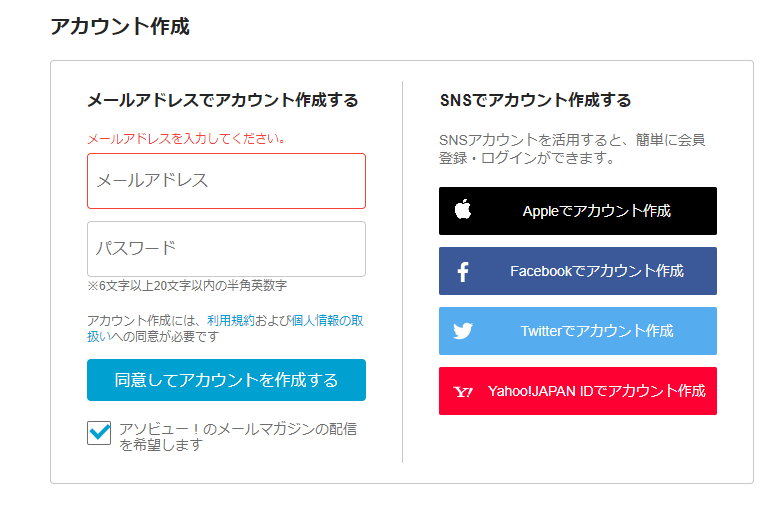Create account with Apple button
This screenshot has height=510, width=771.
coord(578,211)
